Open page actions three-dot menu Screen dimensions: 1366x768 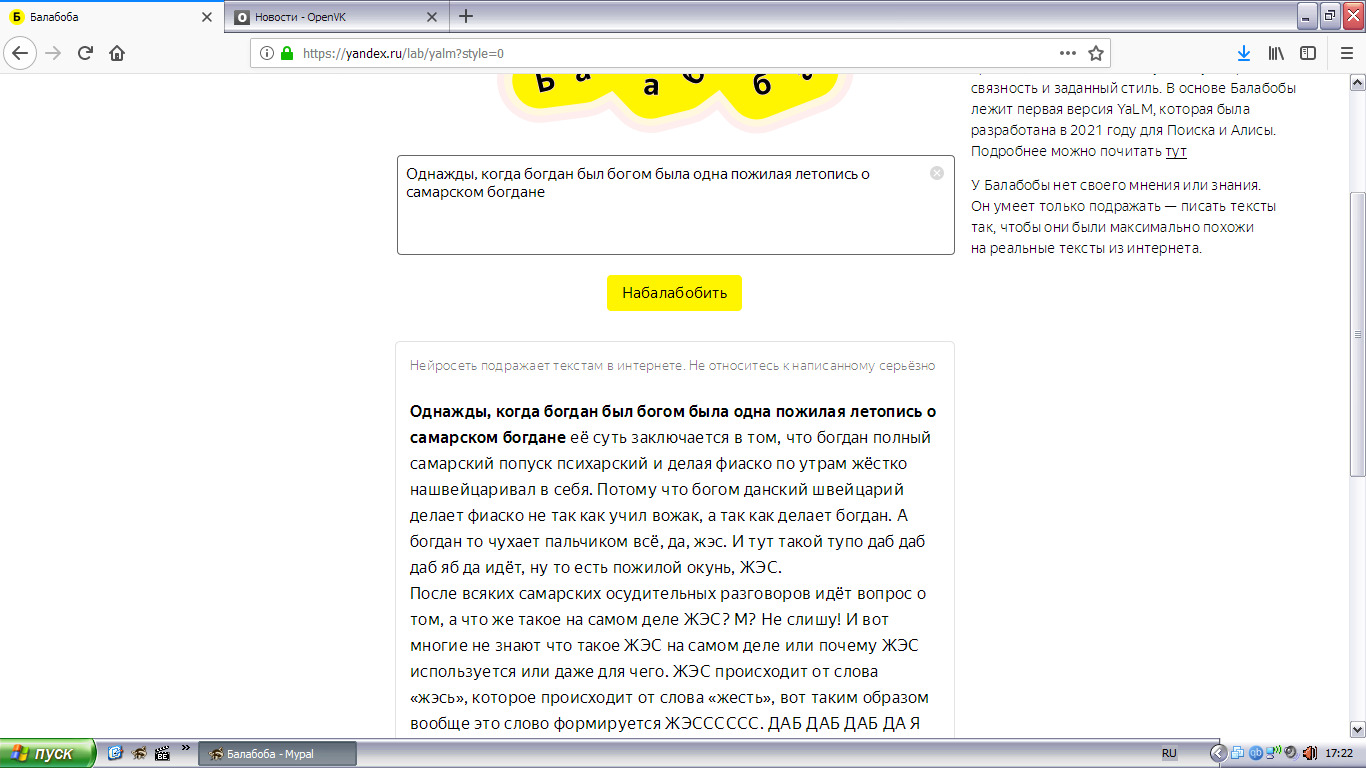1068,53
